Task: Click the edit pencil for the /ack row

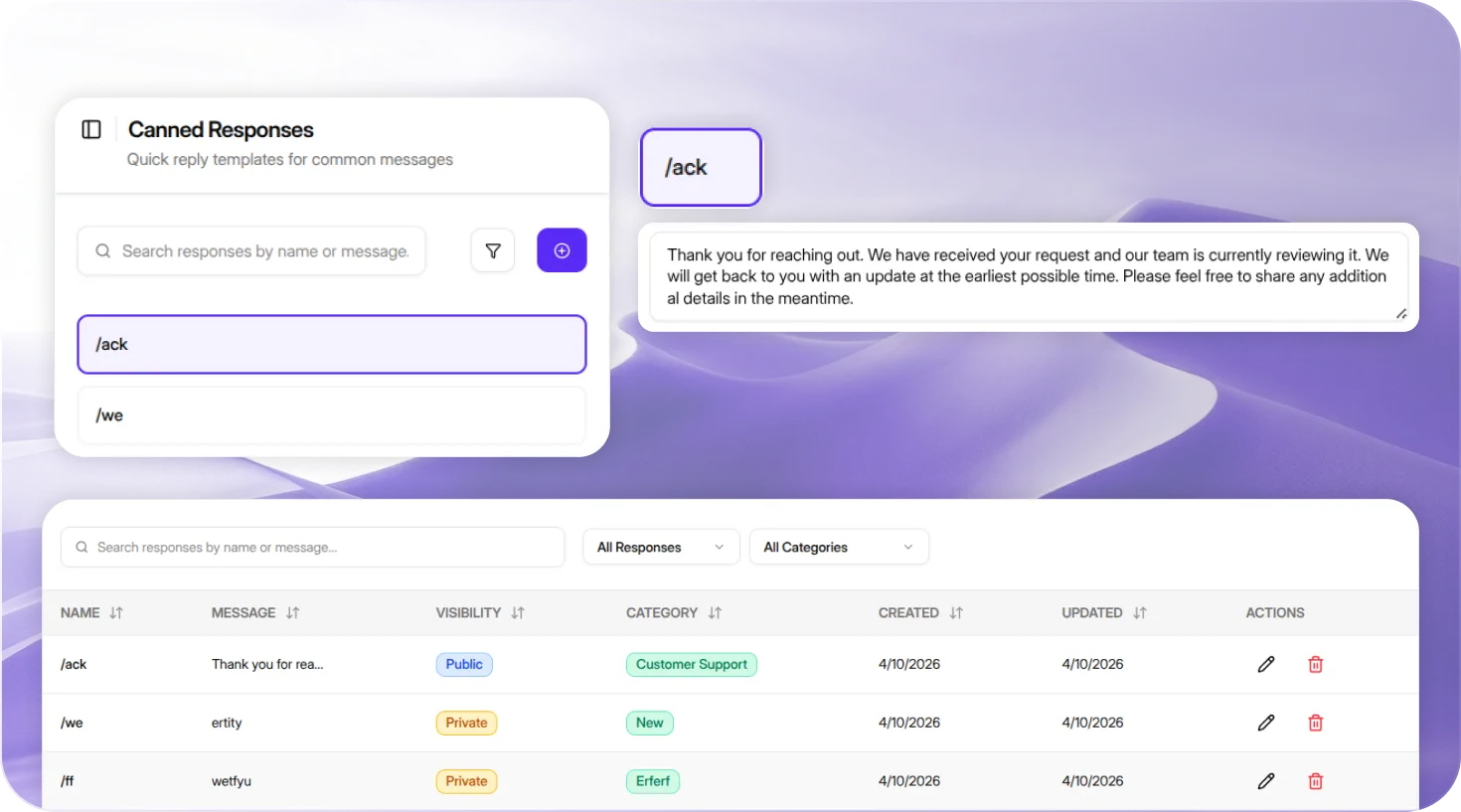Action: [x=1265, y=664]
